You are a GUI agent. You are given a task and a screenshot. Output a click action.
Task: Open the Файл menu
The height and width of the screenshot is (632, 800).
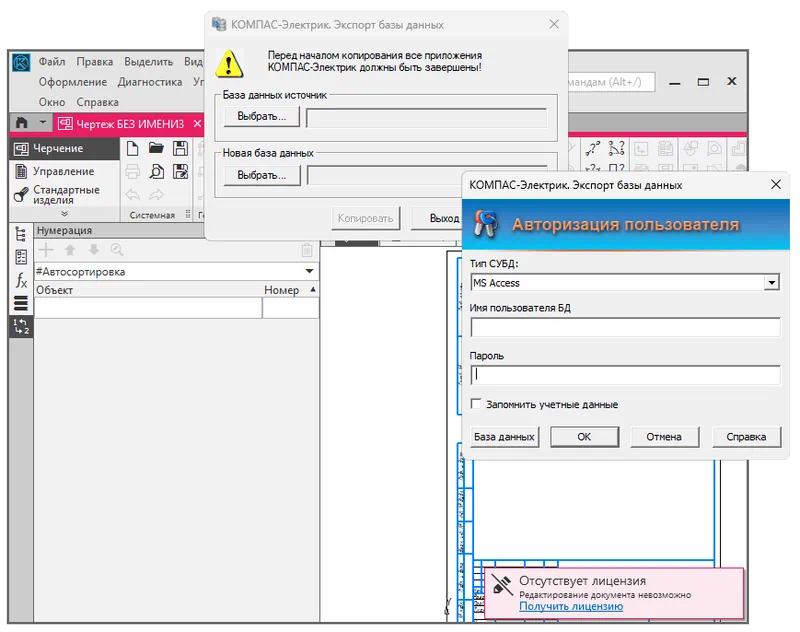tap(52, 62)
